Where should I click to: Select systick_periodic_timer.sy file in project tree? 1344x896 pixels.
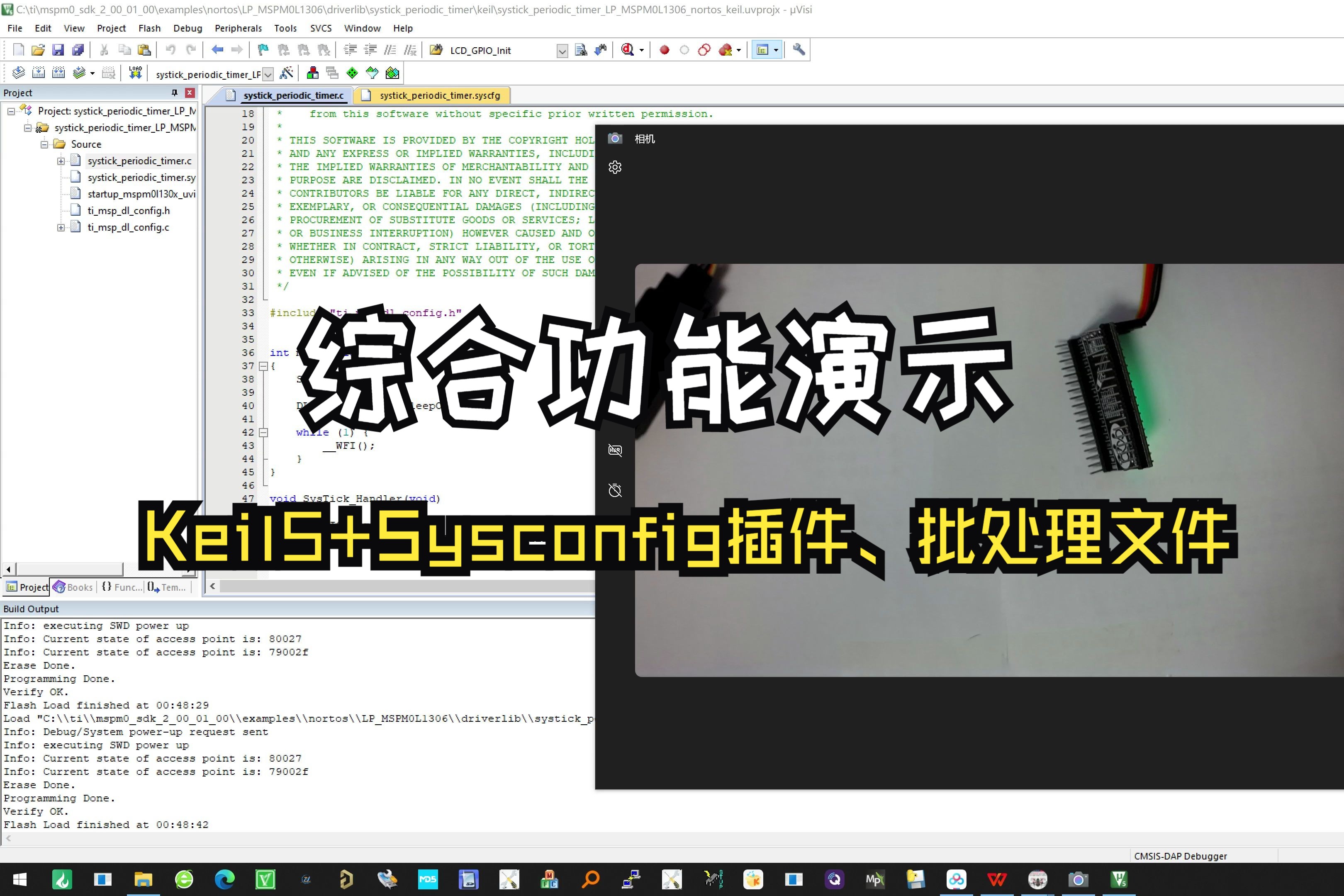click(x=141, y=178)
